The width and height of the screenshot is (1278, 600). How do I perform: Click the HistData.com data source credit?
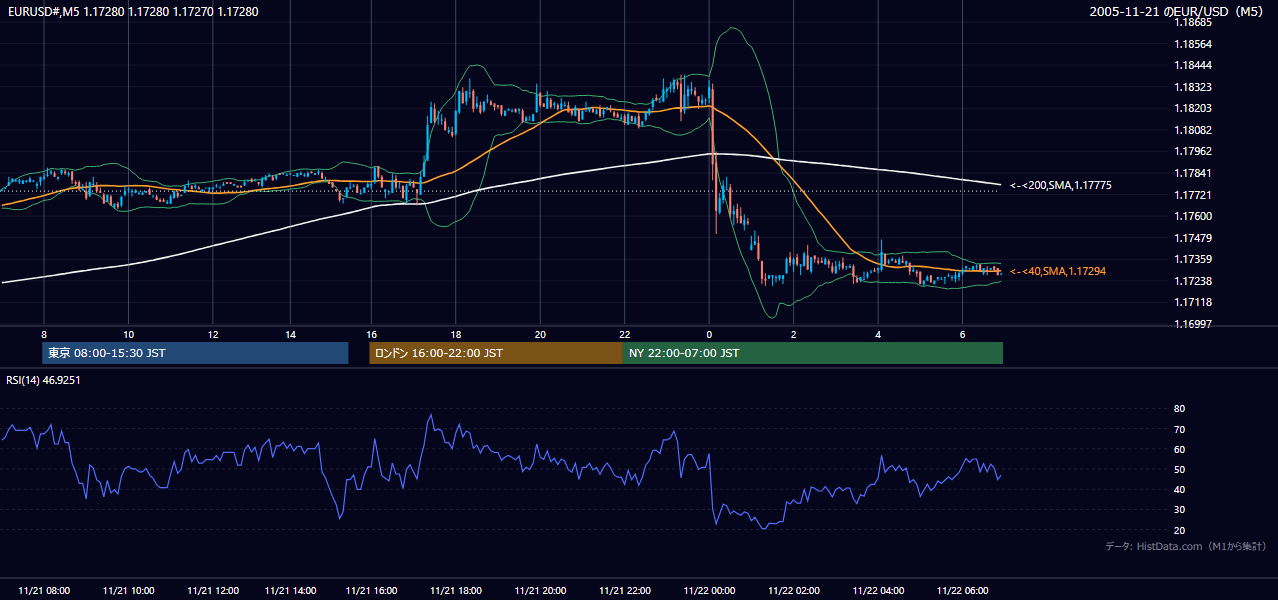coord(1186,546)
